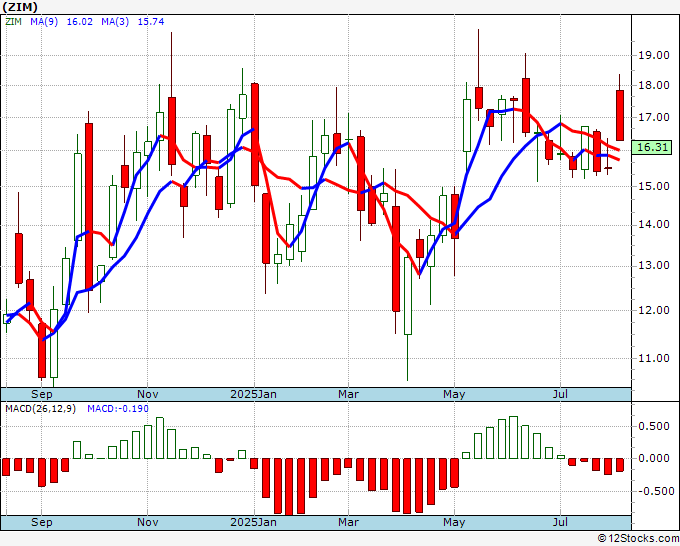The width and height of the screenshot is (680, 546).
Task: Select the MA(9) legend label
Action: tap(44, 22)
